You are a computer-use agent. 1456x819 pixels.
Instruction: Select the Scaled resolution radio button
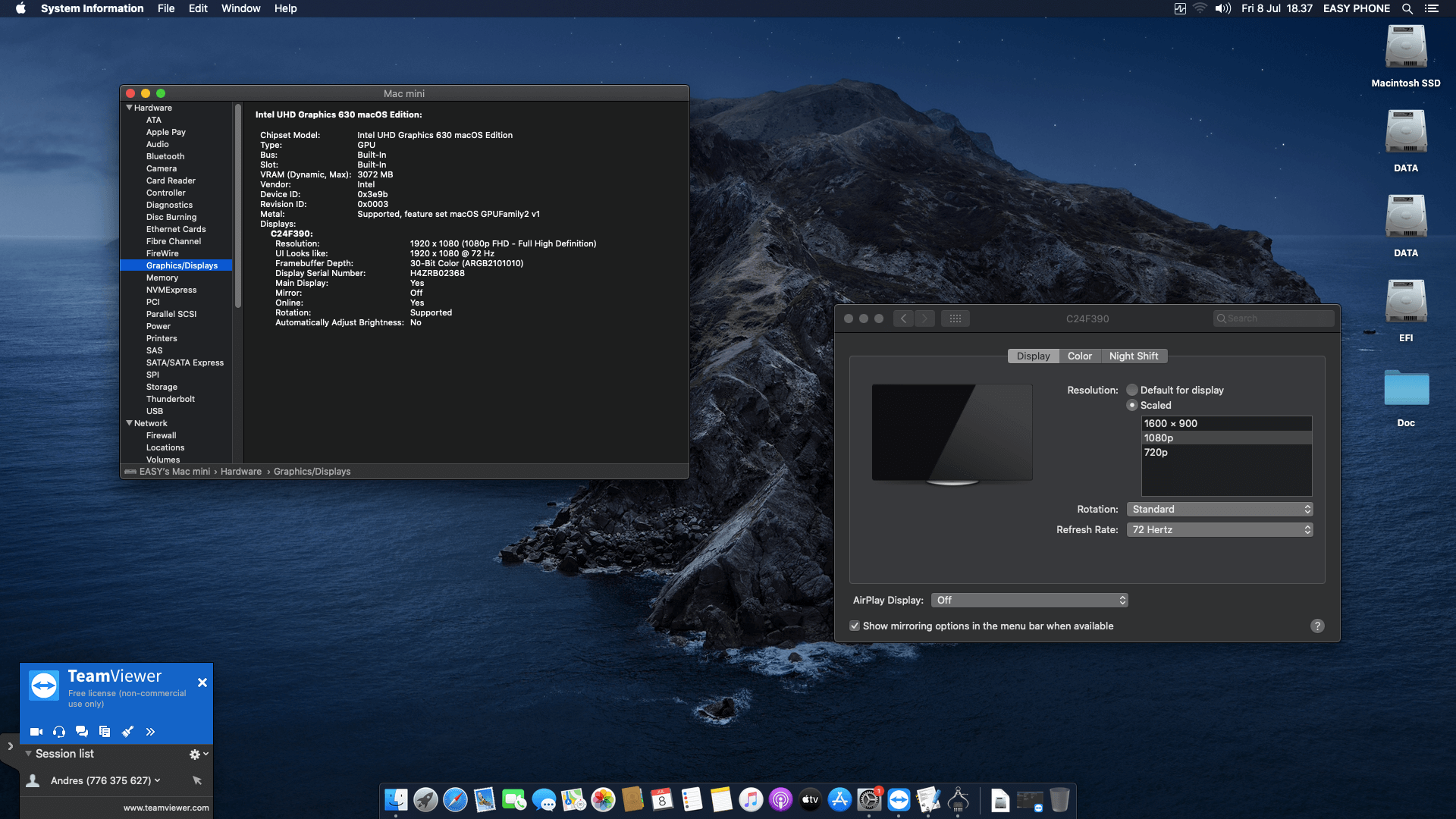point(1132,405)
